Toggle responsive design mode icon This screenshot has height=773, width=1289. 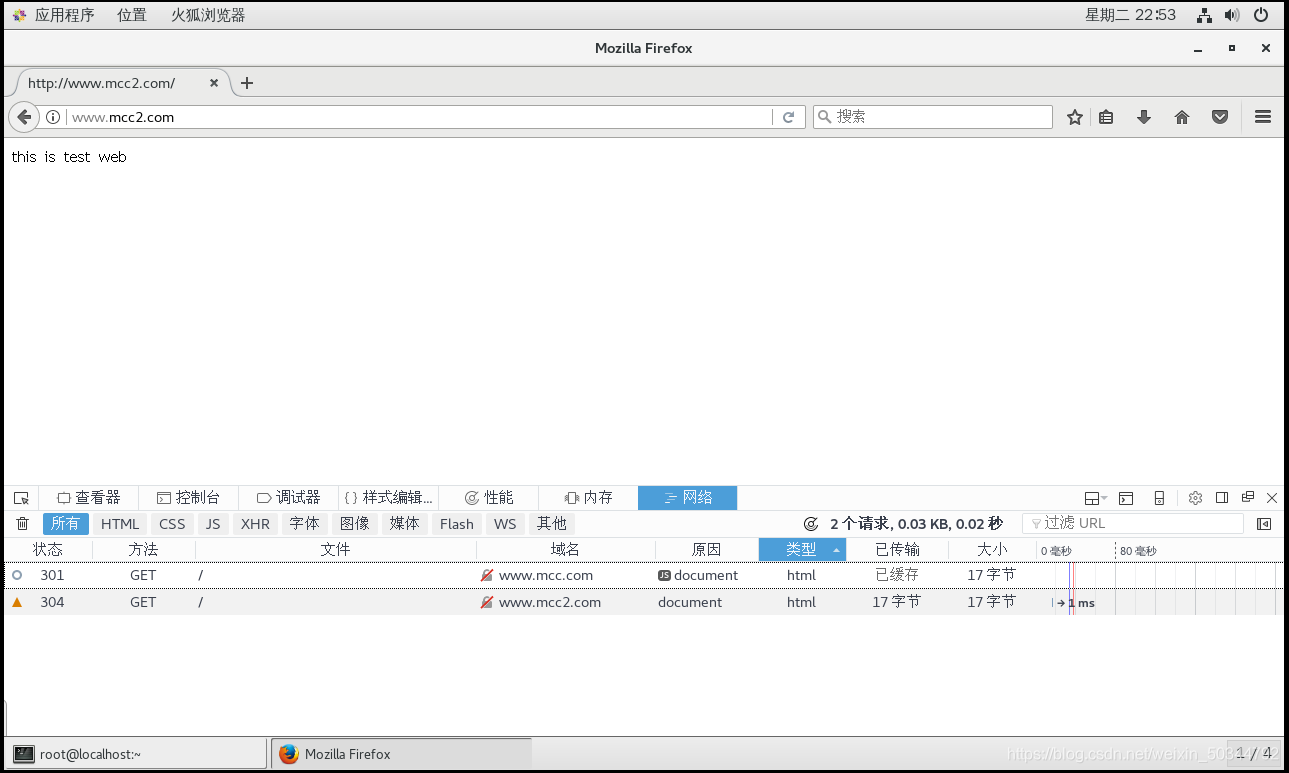pos(1159,498)
